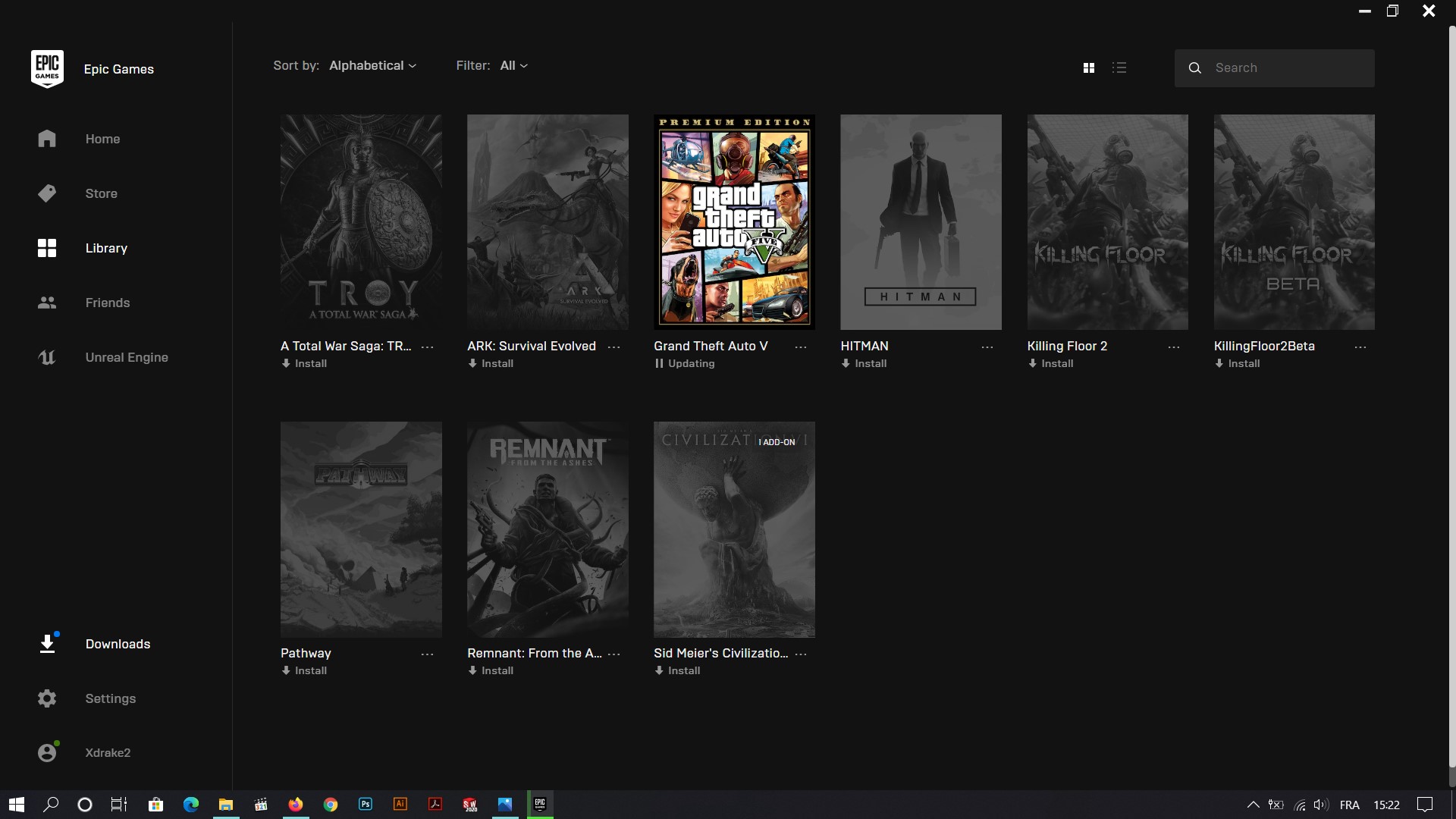Open options menu for Sid Meier's Civilization
1456x819 pixels.
[801, 654]
